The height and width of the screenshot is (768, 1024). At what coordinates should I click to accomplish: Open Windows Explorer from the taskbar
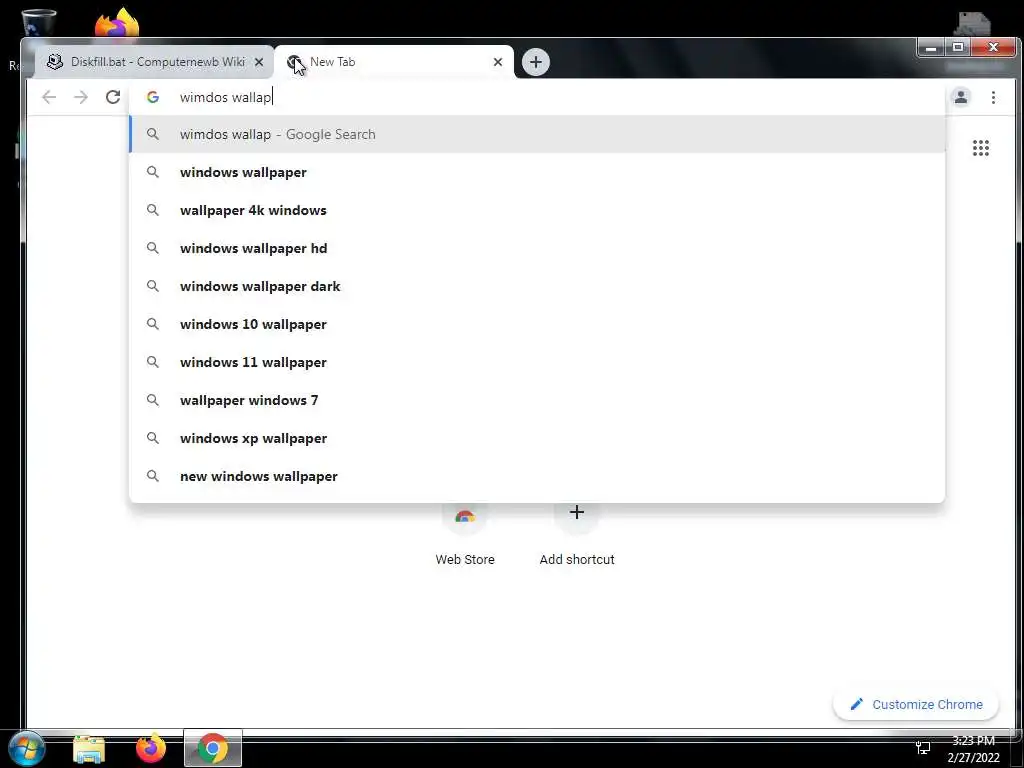click(89, 749)
